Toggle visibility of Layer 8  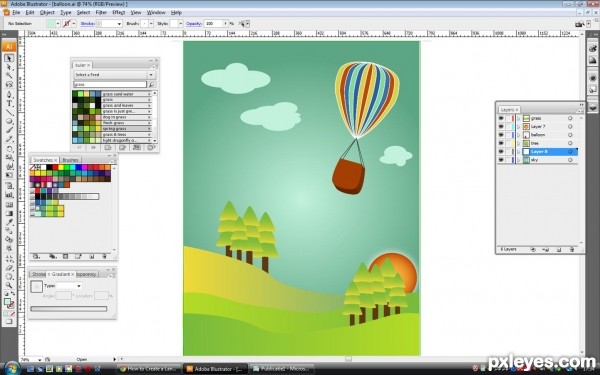pyautogui.click(x=501, y=152)
